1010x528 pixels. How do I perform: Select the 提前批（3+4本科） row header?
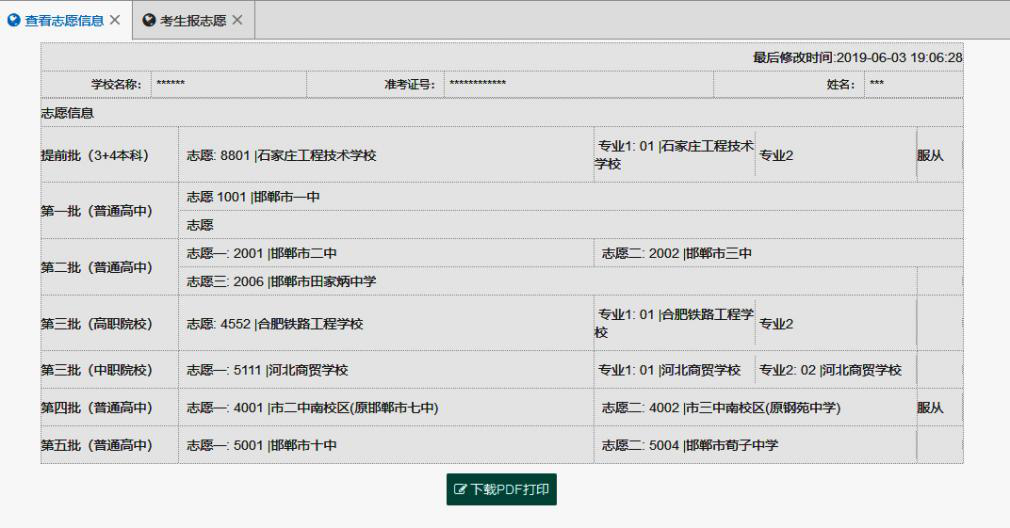(x=95, y=156)
